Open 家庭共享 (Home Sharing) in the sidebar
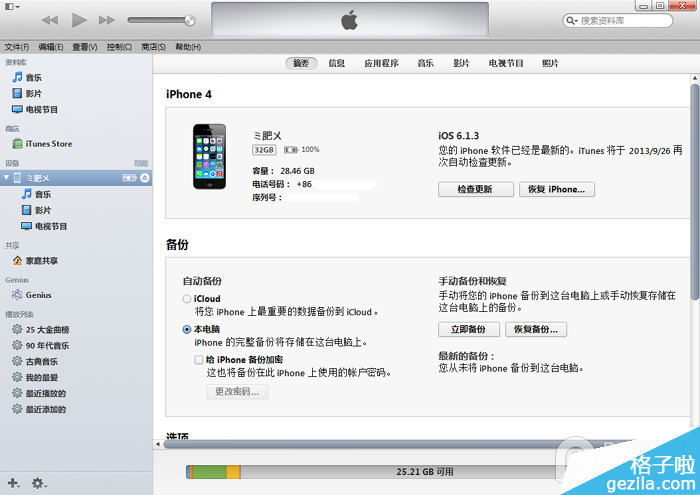700x495 pixels. coord(41,261)
